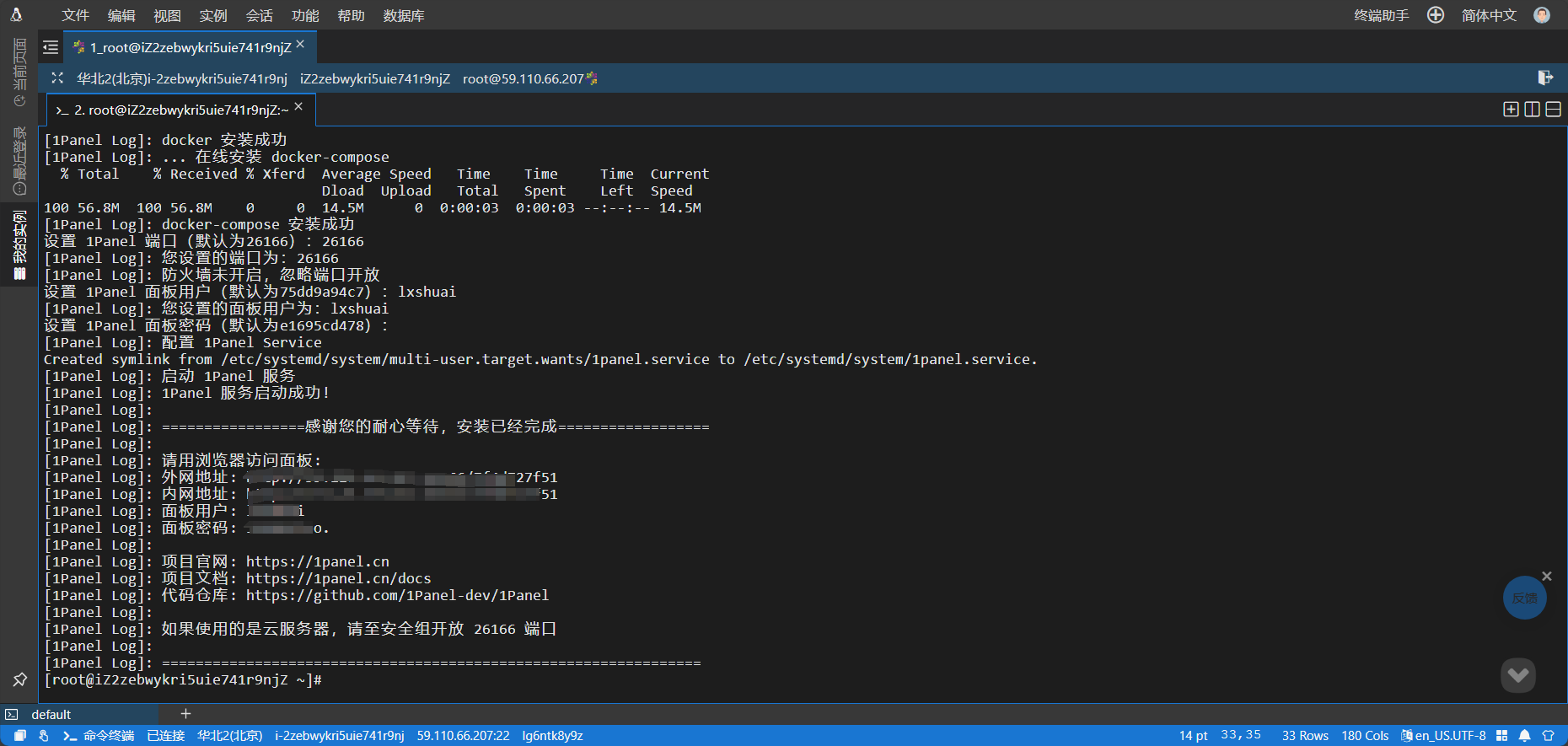
Task: Open notifications bell in status bar
Action: (x=1524, y=736)
